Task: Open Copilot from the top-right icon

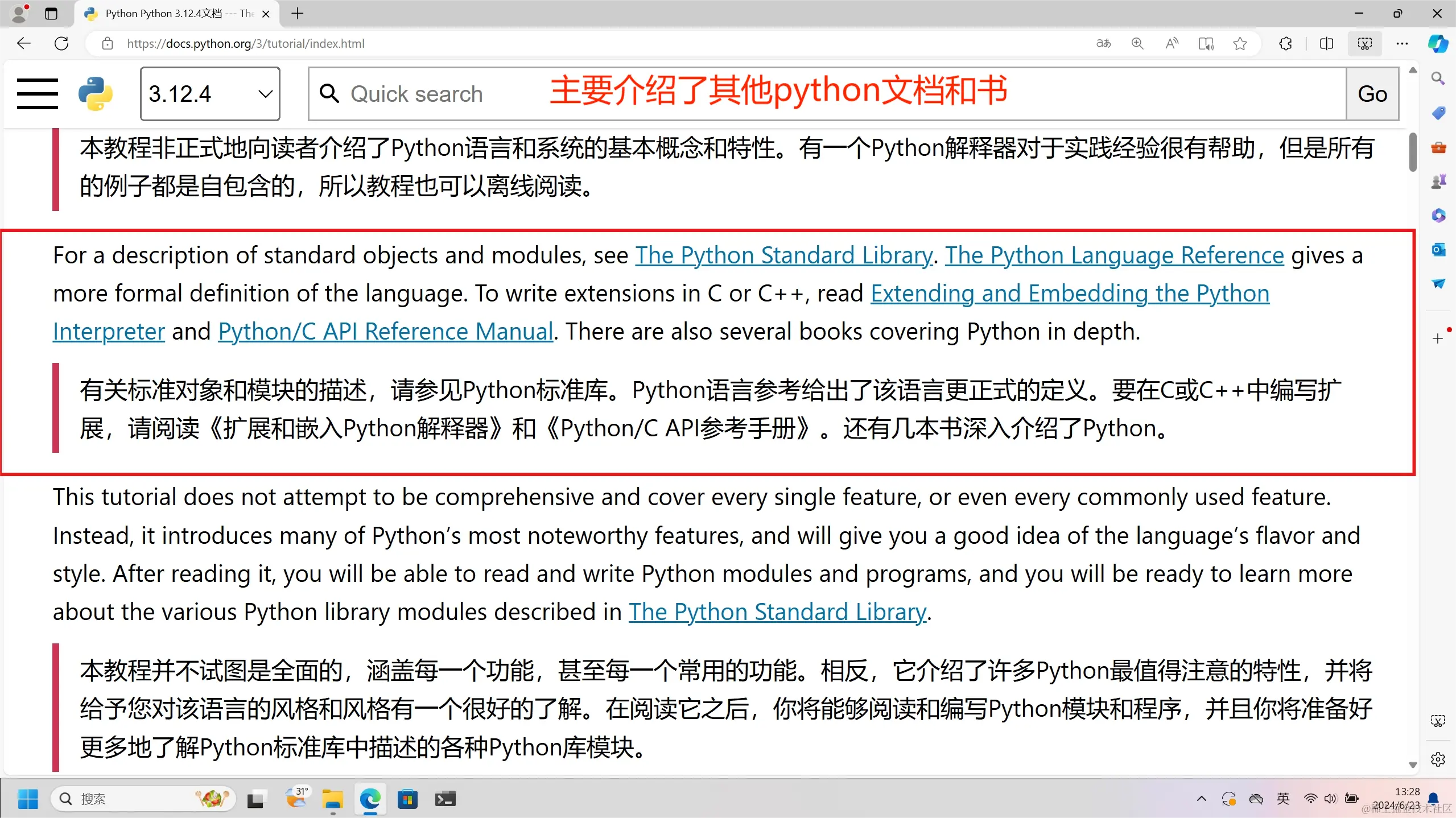Action: (x=1438, y=44)
